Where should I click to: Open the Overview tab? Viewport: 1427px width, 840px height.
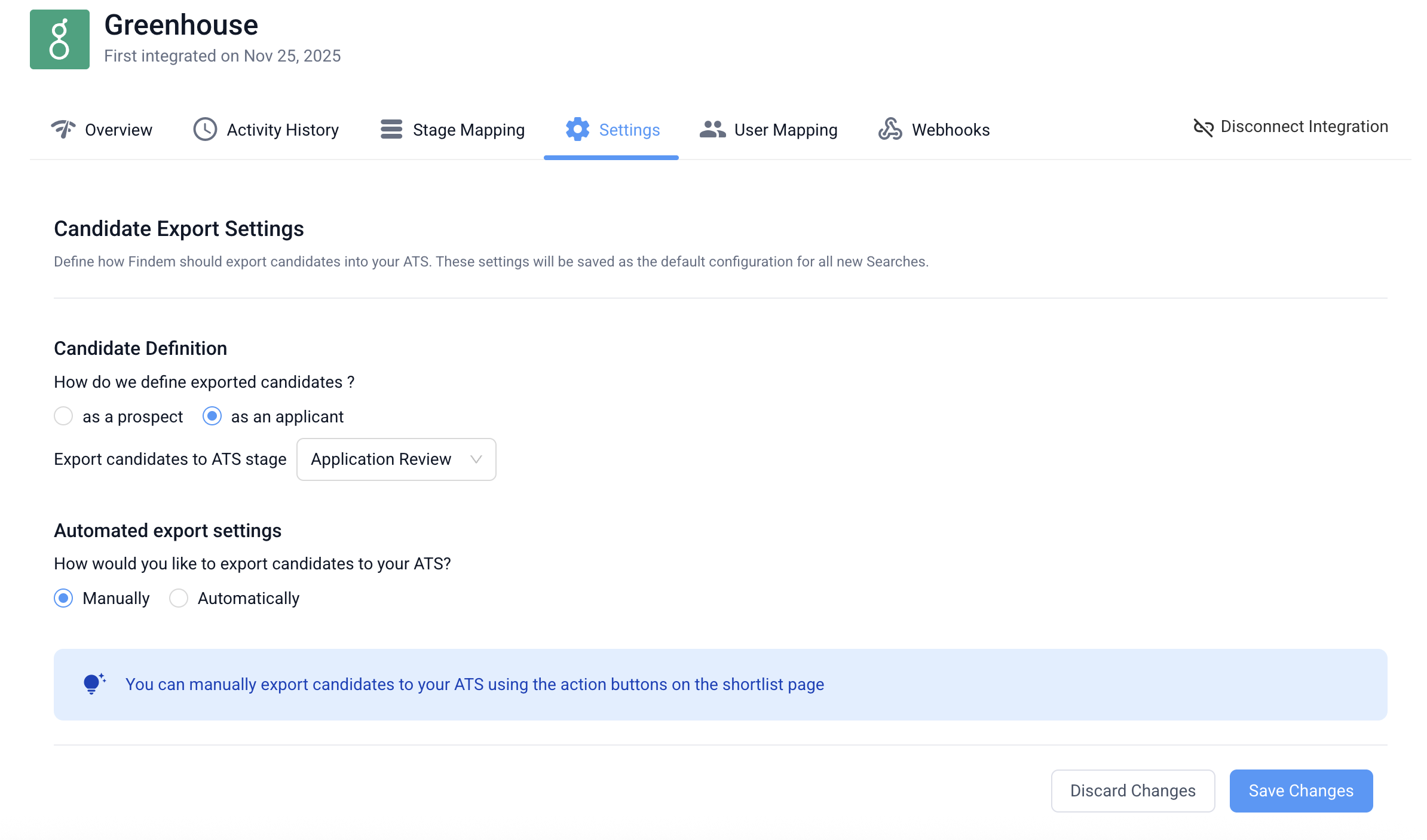tap(102, 130)
